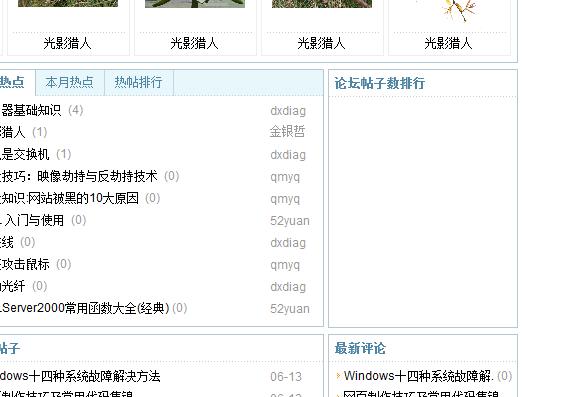Open the 是交换机 post link
The height and width of the screenshot is (397, 564).
(24, 154)
